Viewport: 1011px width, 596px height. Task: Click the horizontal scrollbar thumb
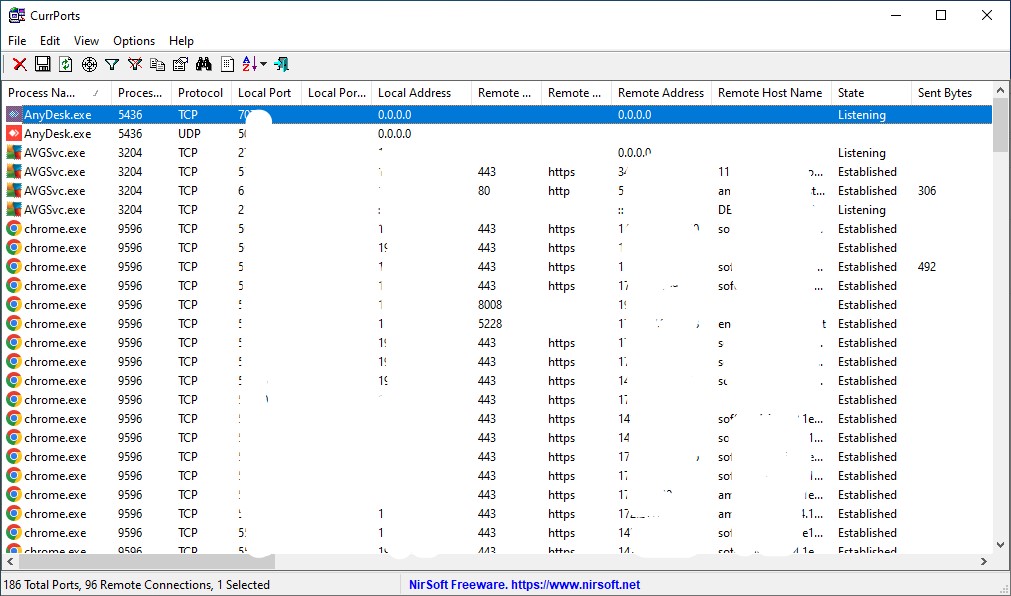pyautogui.click(x=147, y=562)
